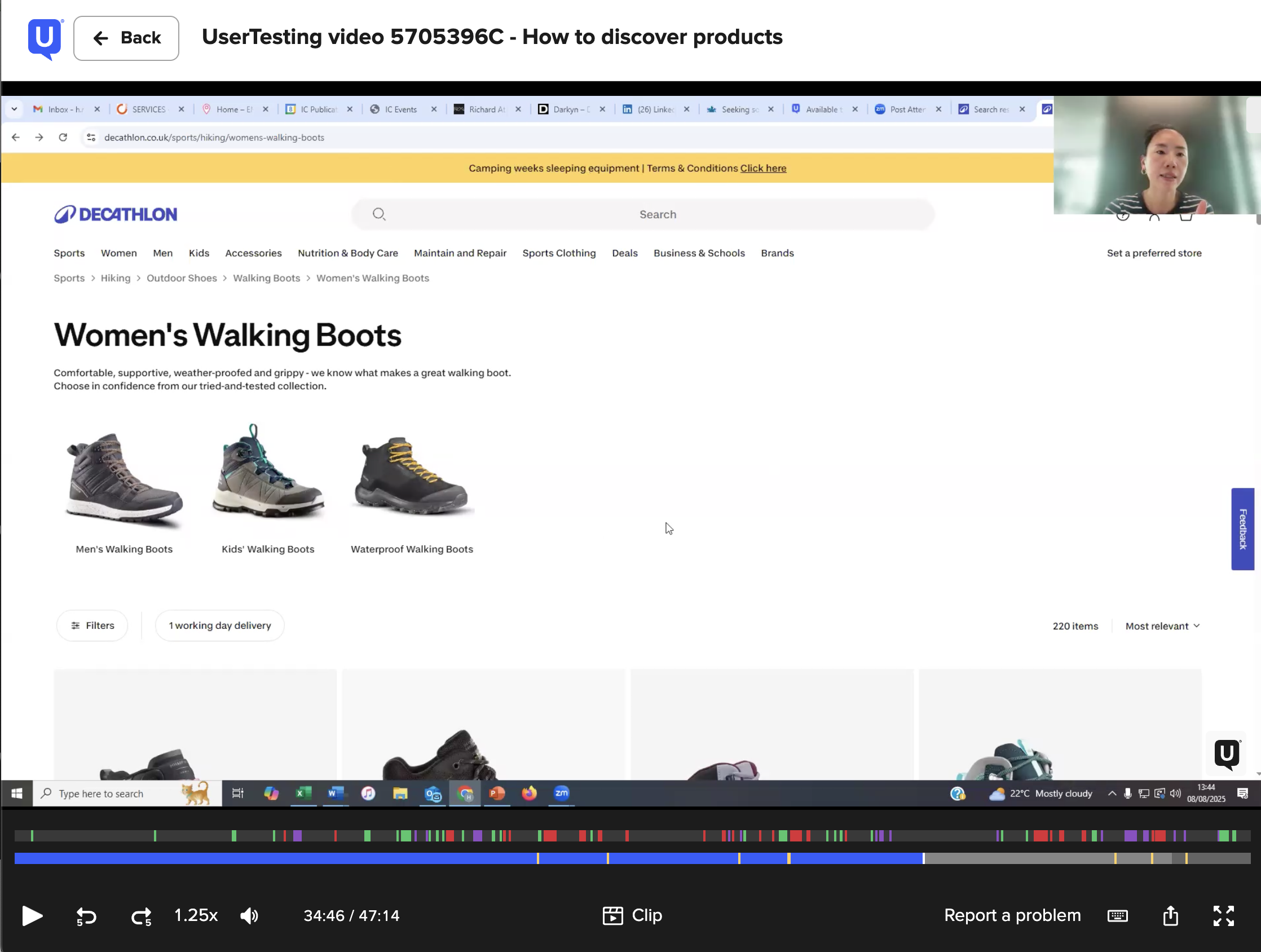Go to Hiking in the breadcrumb
The width and height of the screenshot is (1261, 952).
(115, 278)
